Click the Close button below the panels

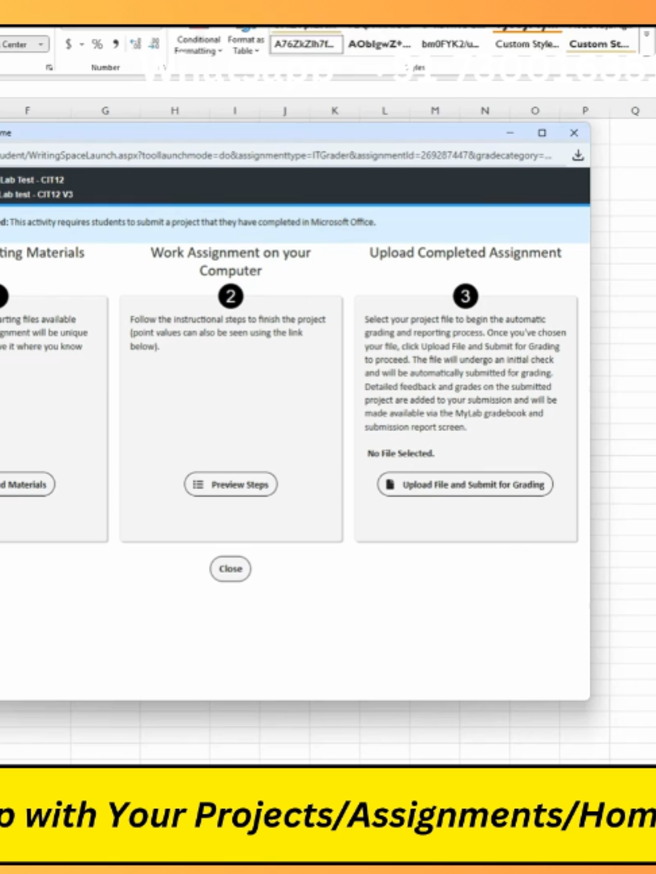(230, 569)
